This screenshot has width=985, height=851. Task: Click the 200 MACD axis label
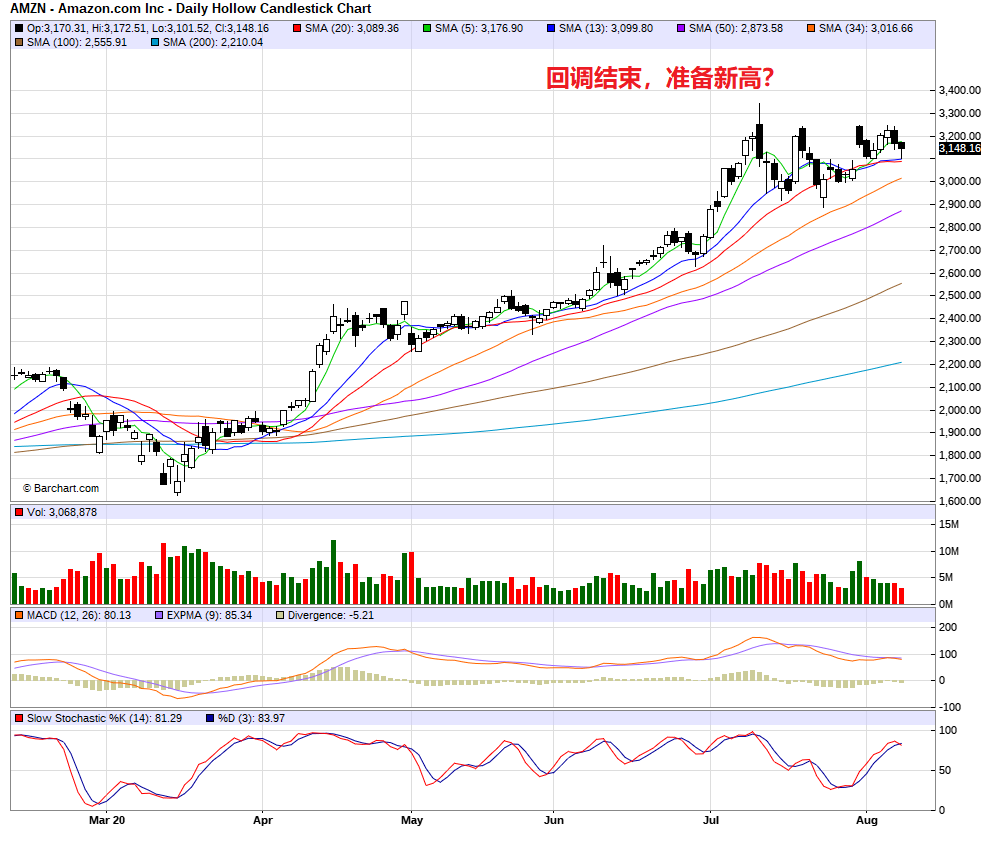tap(948, 627)
